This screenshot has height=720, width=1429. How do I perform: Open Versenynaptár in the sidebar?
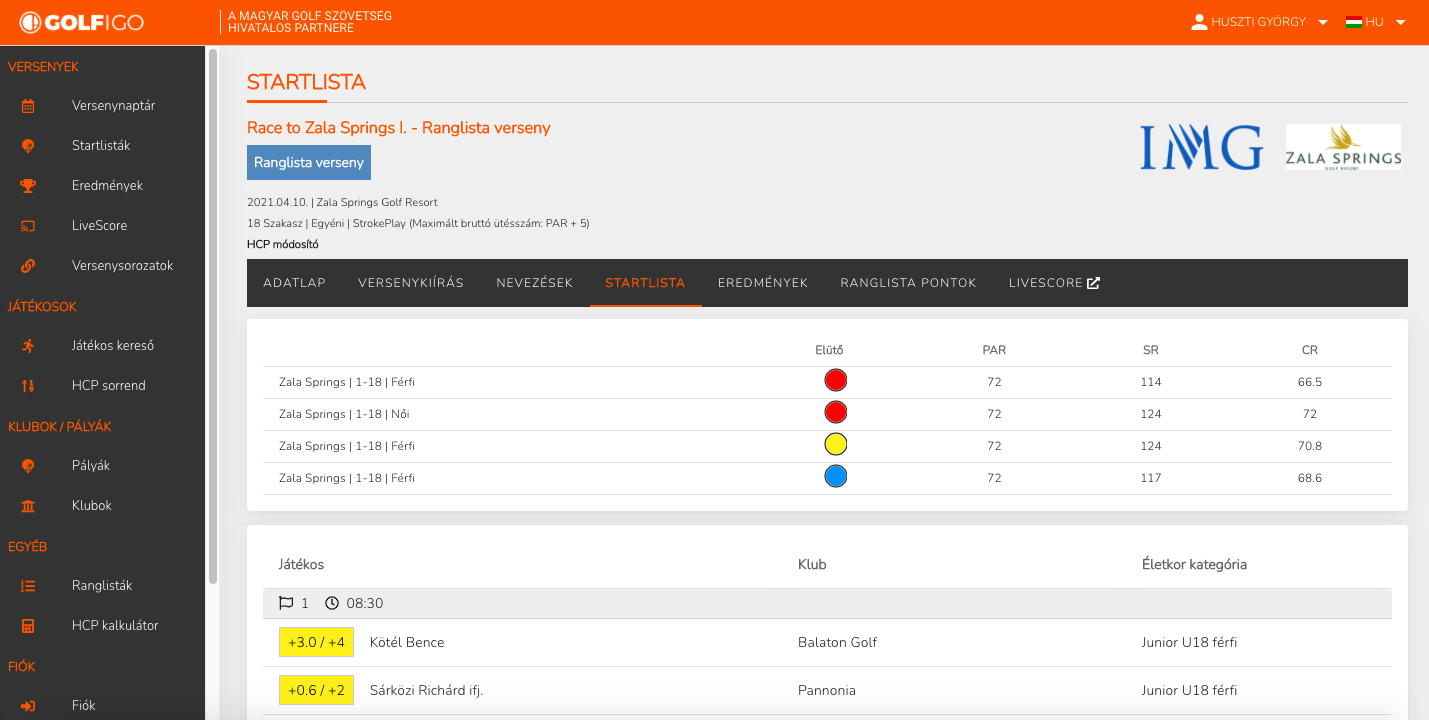pyautogui.click(x=113, y=106)
